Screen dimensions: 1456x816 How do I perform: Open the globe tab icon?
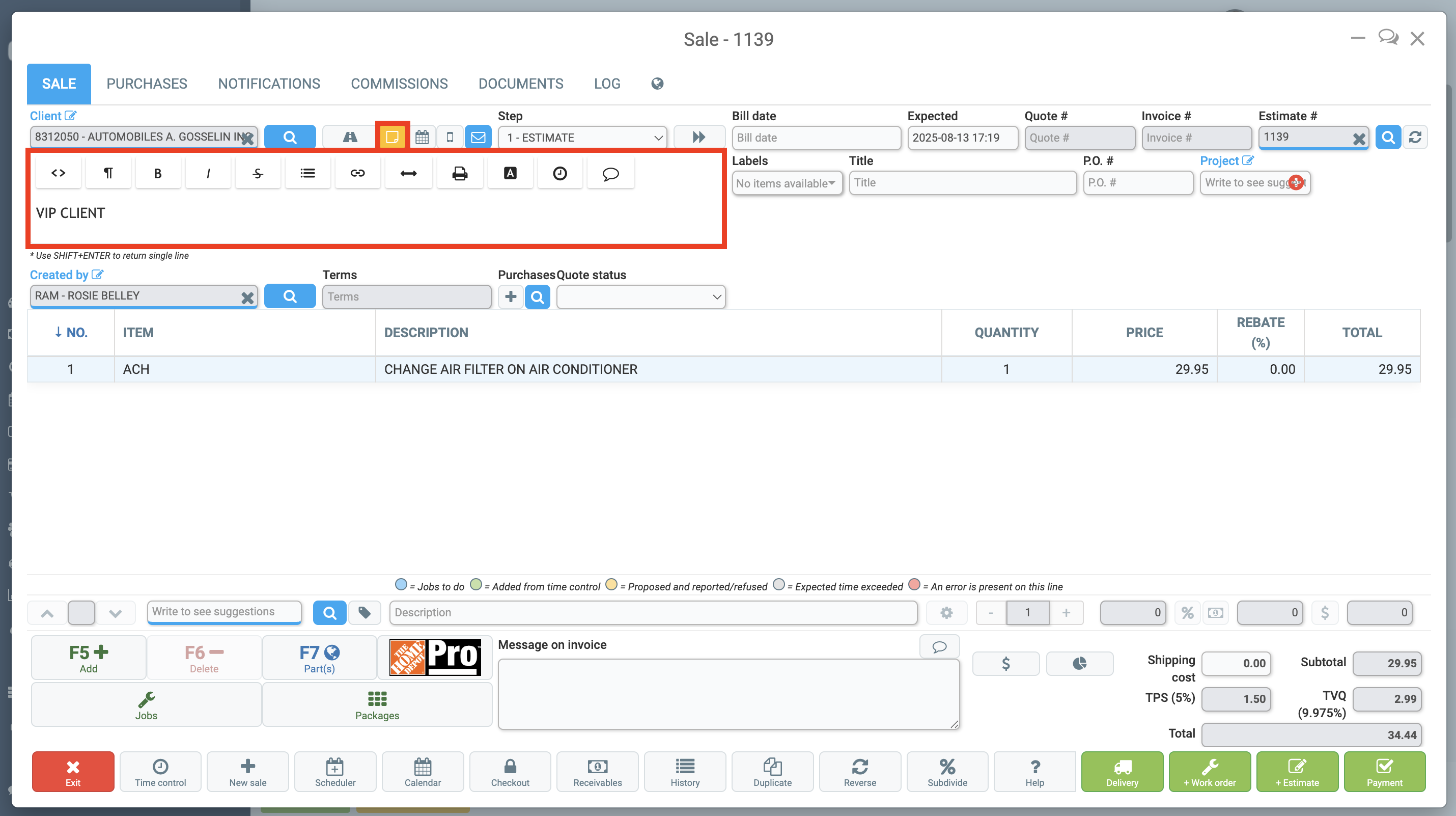(657, 84)
